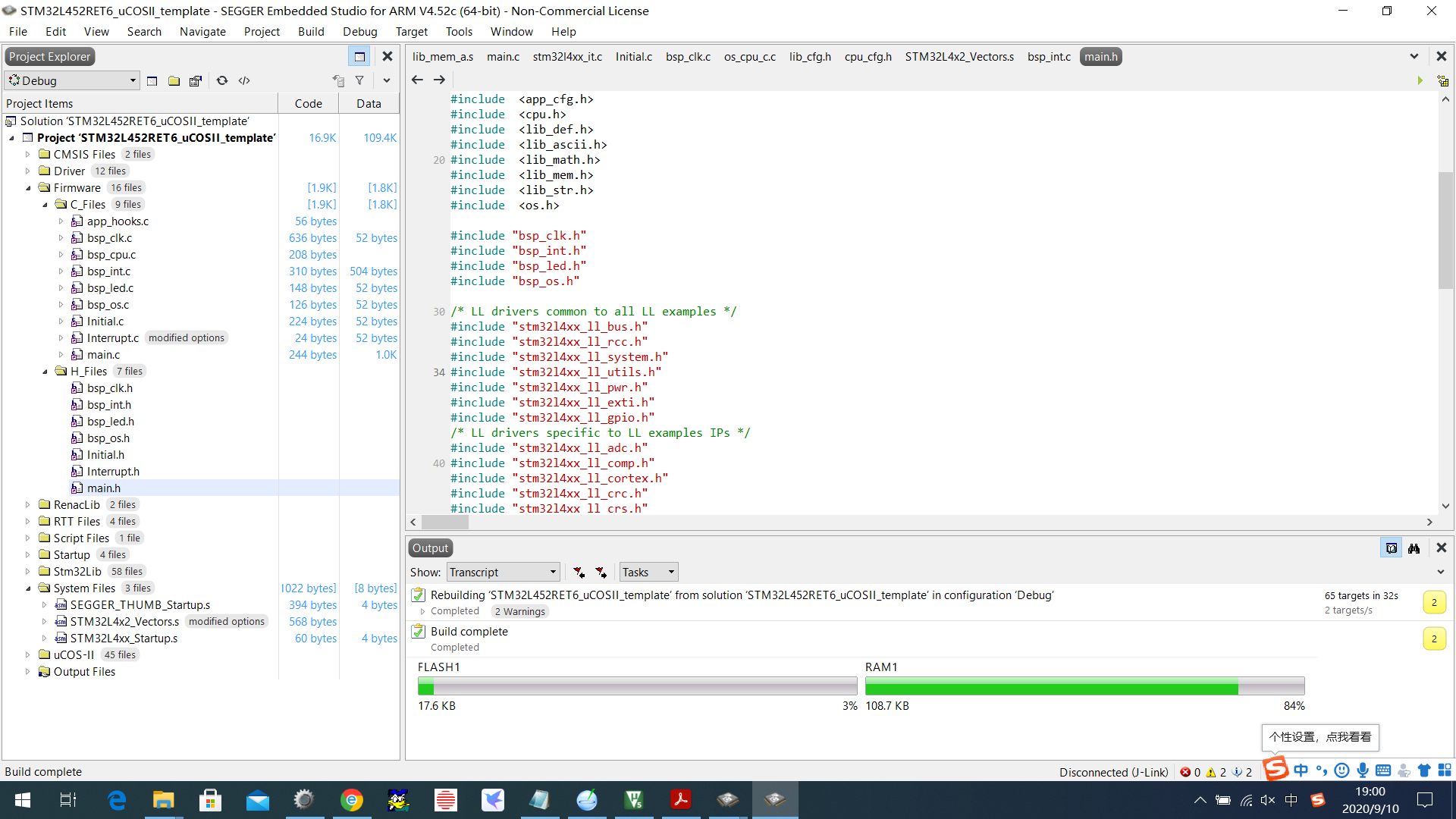Click the new project toolbar icon in Project Explorer

pos(152,80)
